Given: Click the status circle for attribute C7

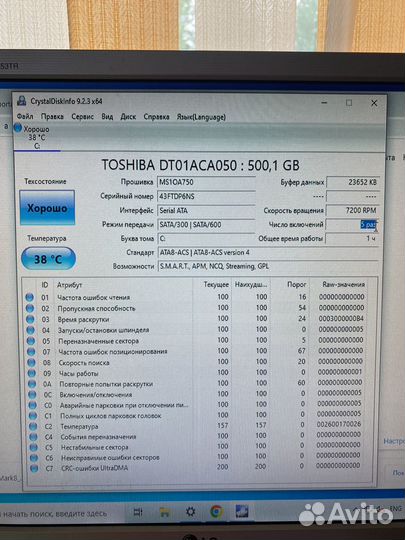Looking at the screenshot, I should coord(34,468).
